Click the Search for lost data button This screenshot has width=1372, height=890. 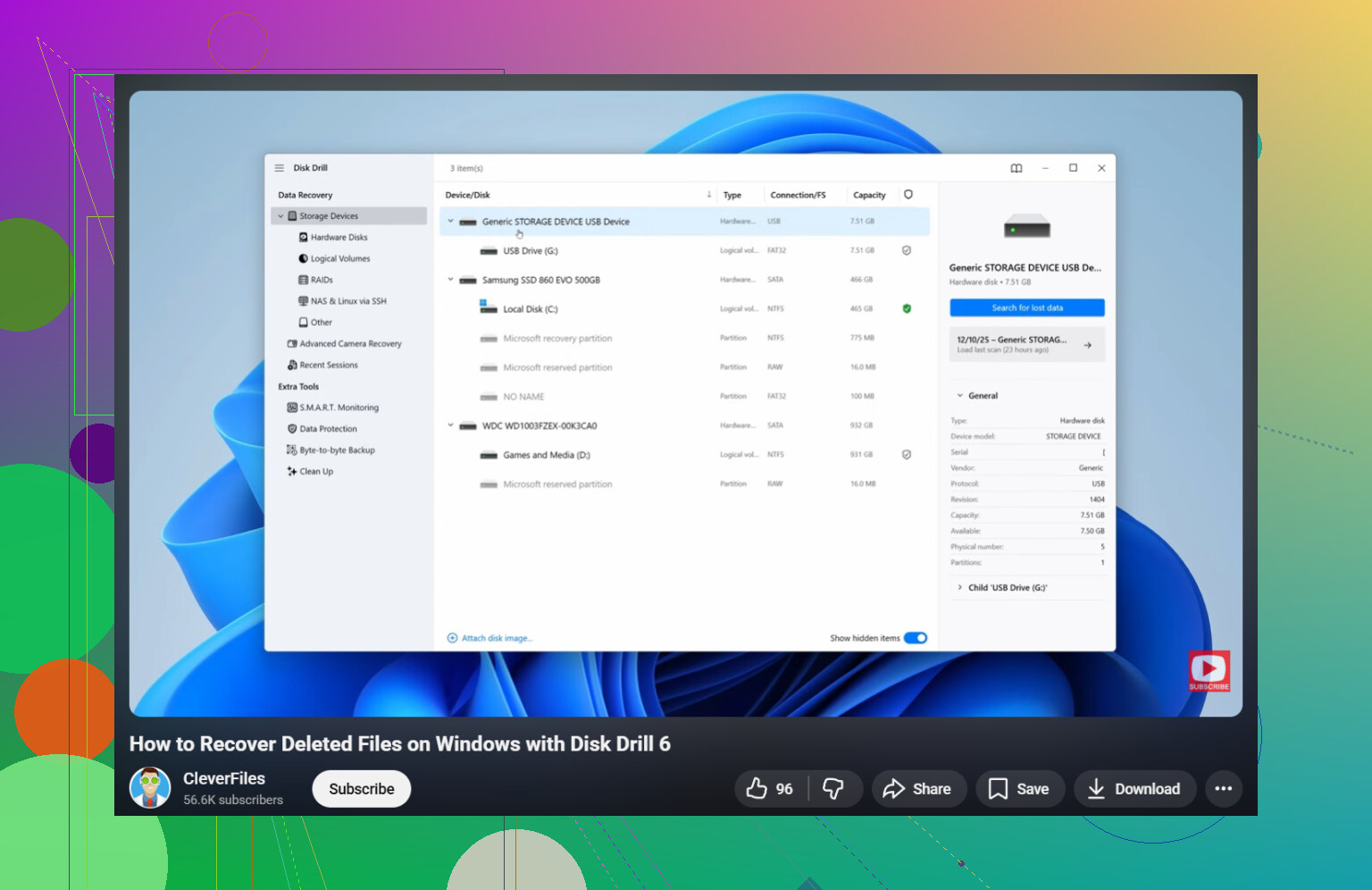(1027, 307)
